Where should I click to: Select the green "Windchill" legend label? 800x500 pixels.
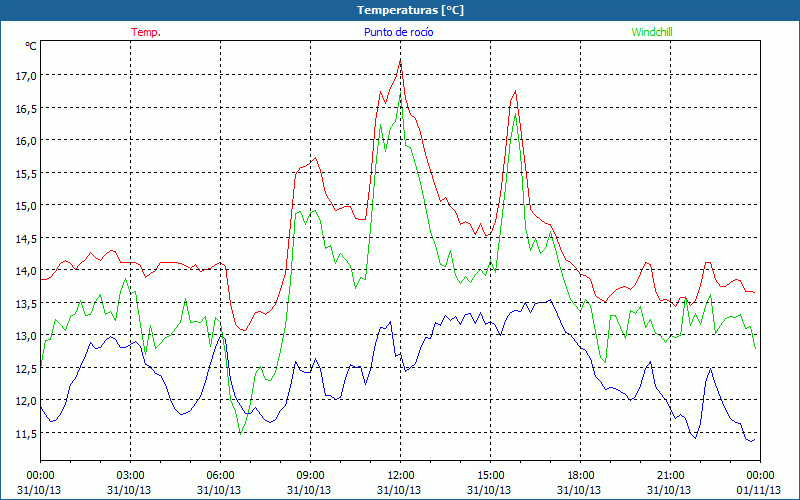[652, 32]
